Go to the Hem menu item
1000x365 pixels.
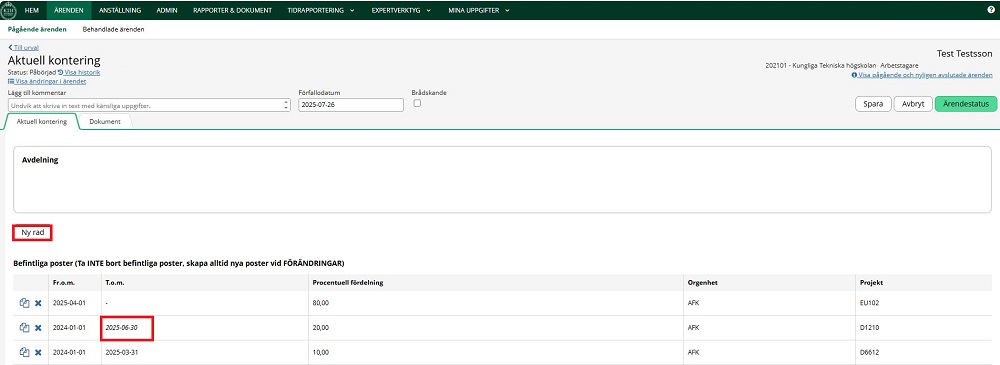point(32,10)
